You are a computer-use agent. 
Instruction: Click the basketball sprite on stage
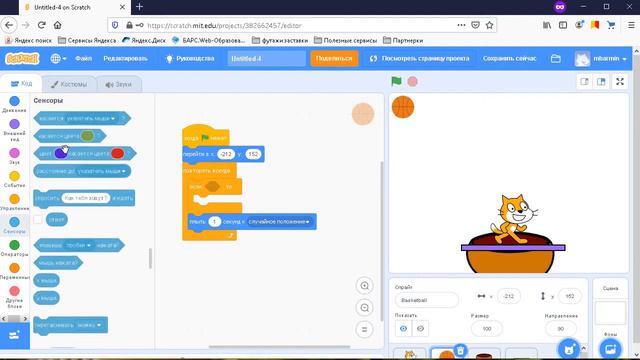[x=403, y=107]
